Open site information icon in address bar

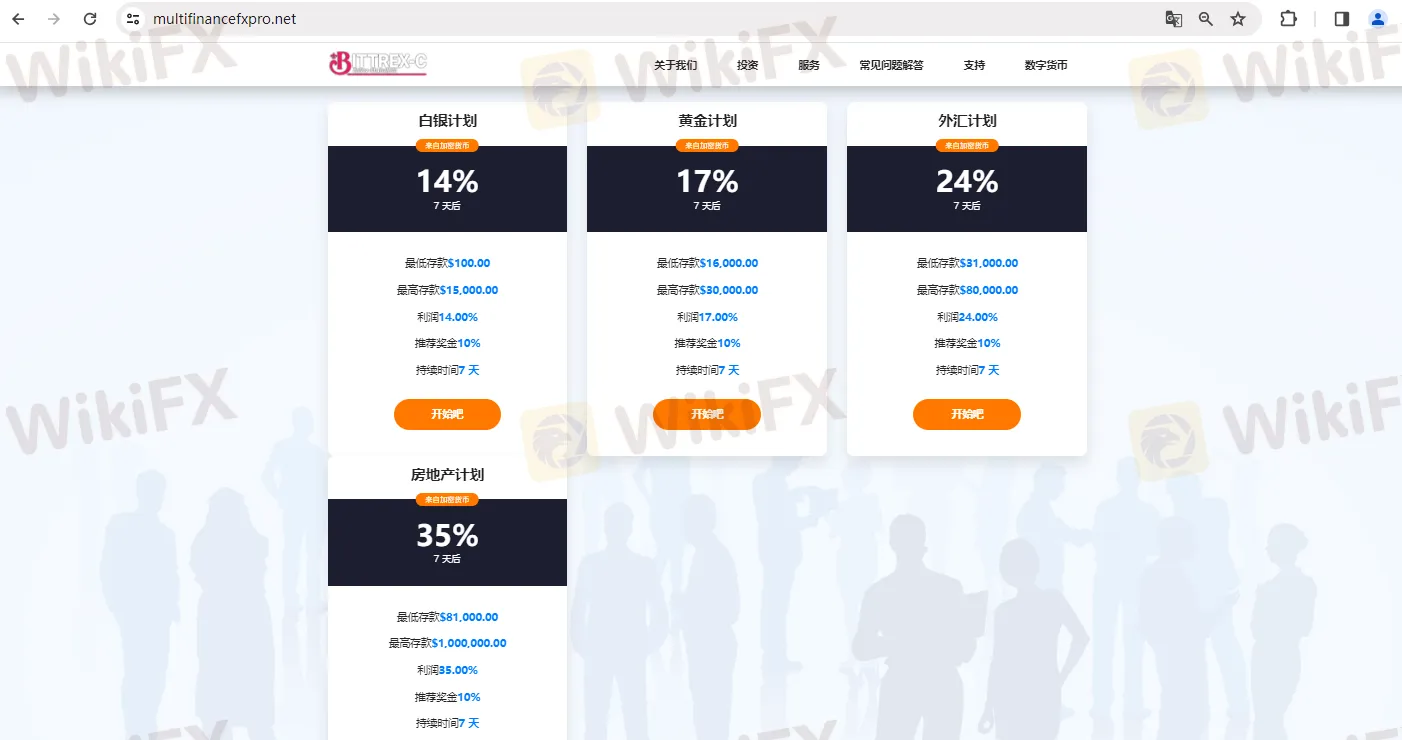(133, 19)
